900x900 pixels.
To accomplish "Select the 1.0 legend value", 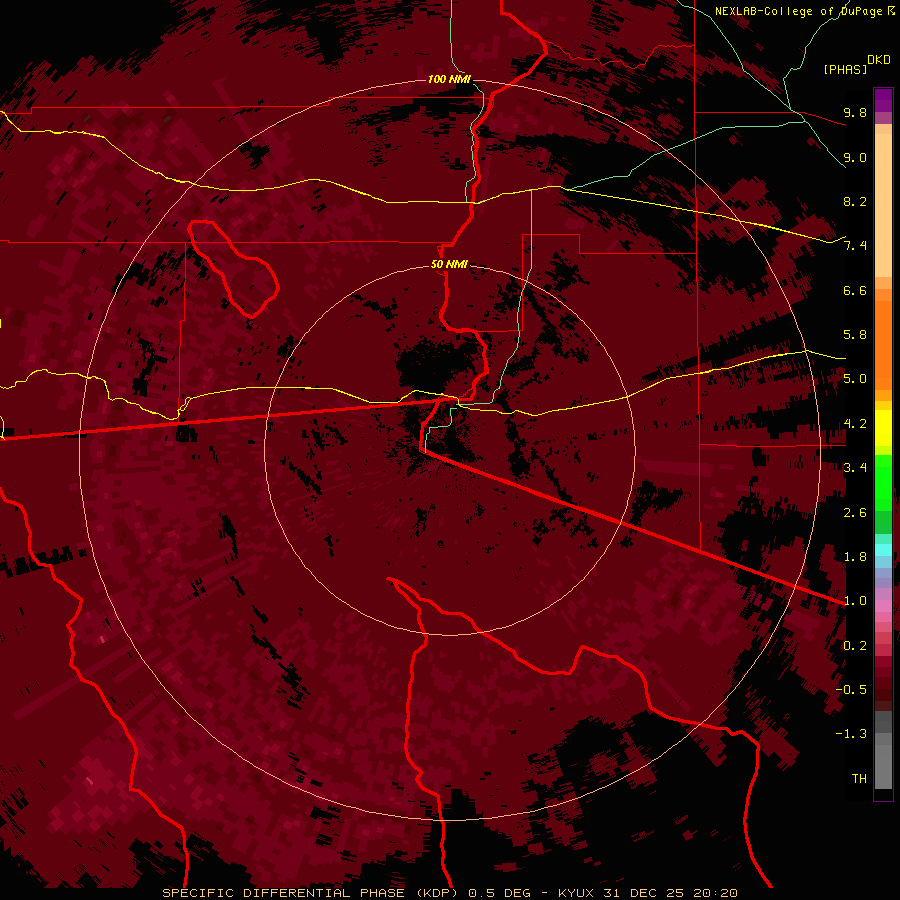I will click(x=855, y=601).
